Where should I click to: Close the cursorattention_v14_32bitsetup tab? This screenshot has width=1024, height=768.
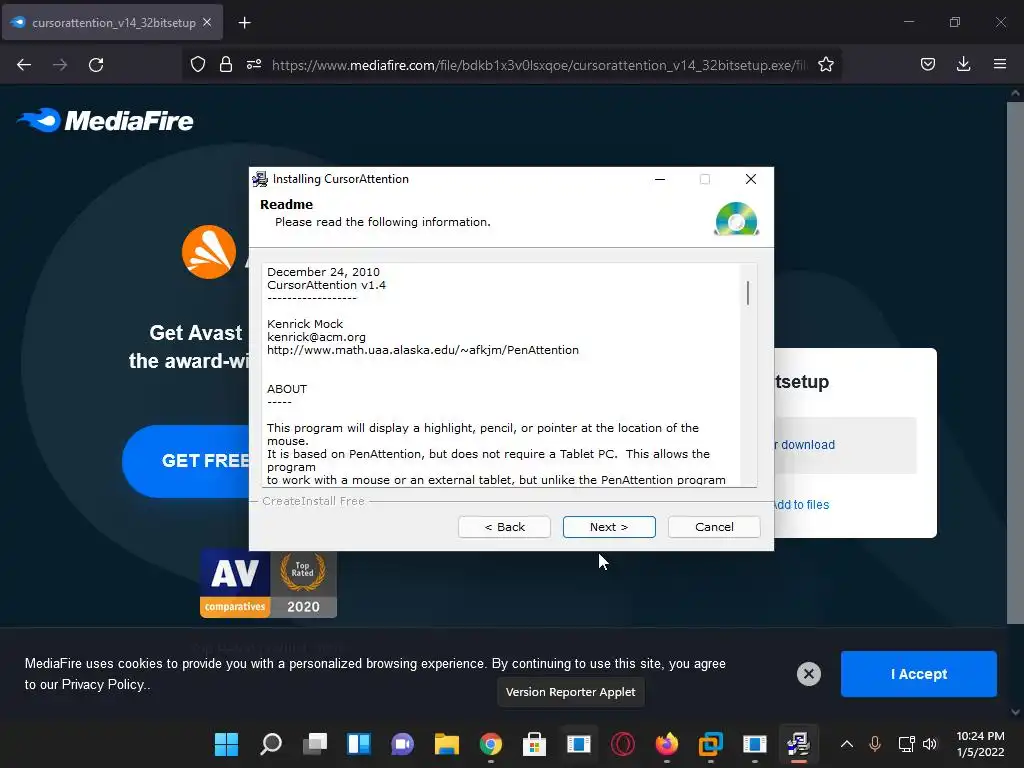207,22
